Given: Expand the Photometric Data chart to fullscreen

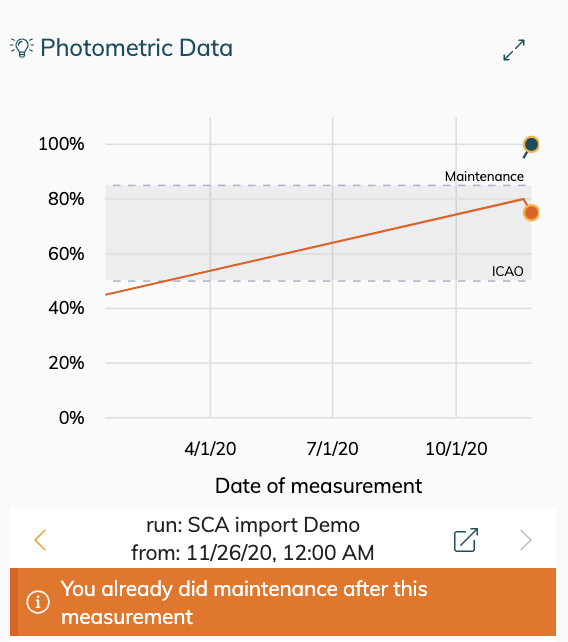Looking at the screenshot, I should tap(514, 50).
